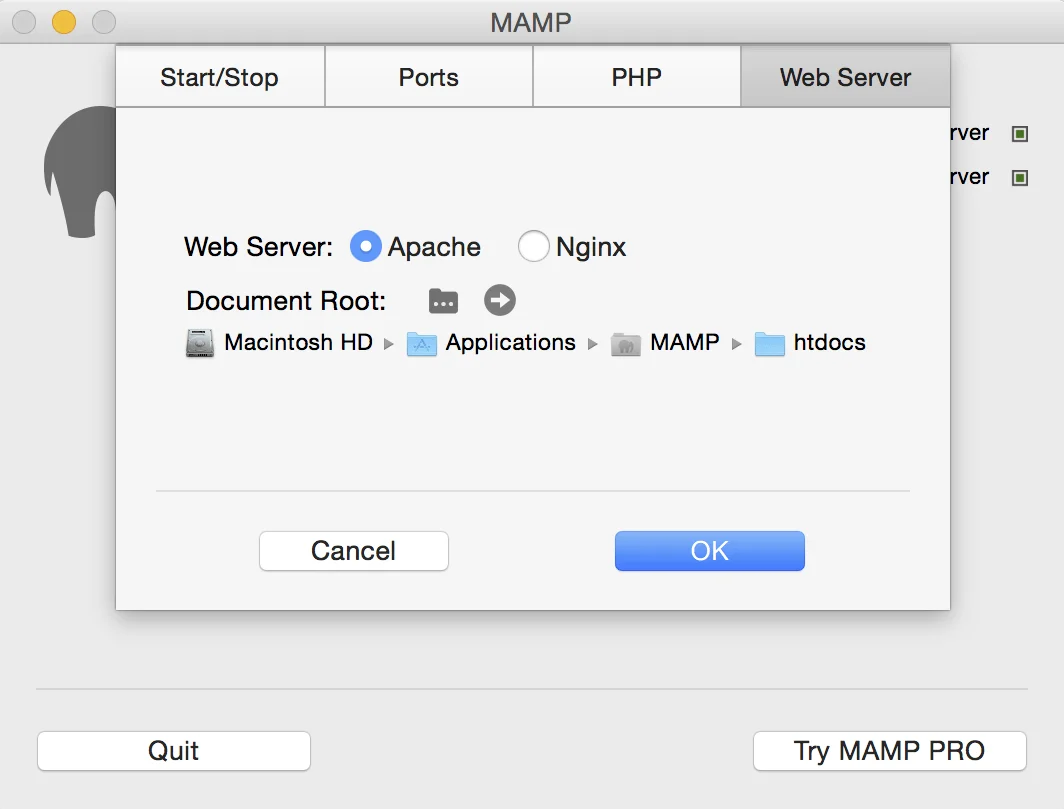Go to the PHP tab
Viewport: 1064px width, 809px height.
pos(637,78)
